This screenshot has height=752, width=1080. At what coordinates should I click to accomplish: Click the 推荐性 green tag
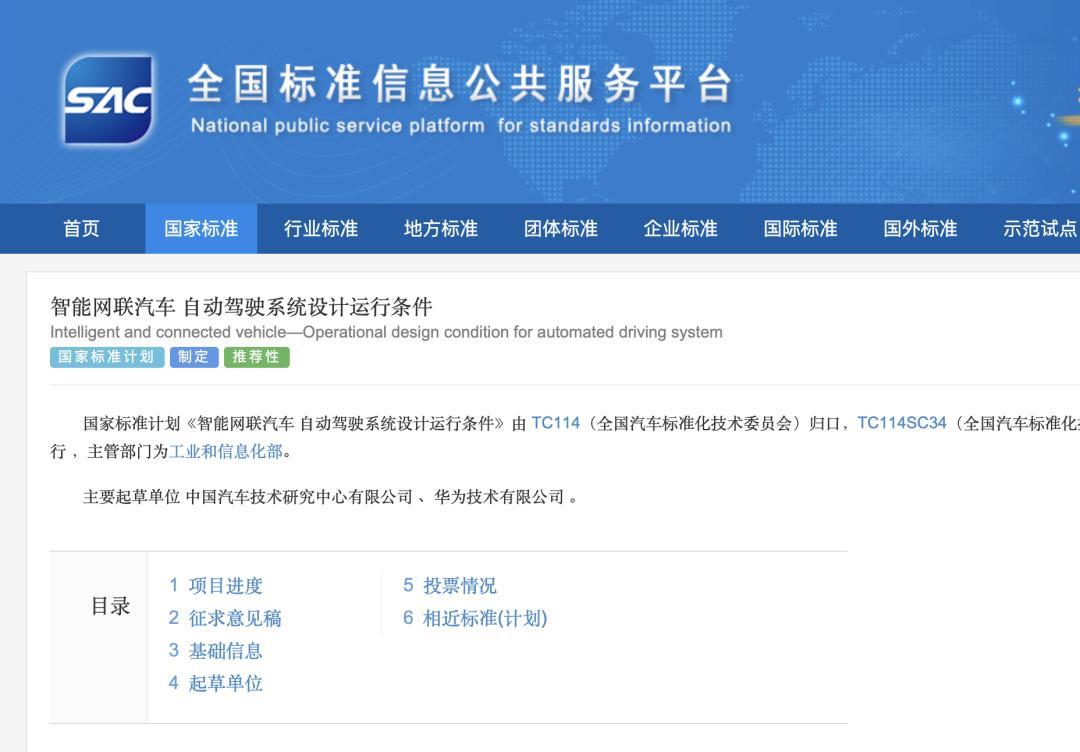click(257, 357)
